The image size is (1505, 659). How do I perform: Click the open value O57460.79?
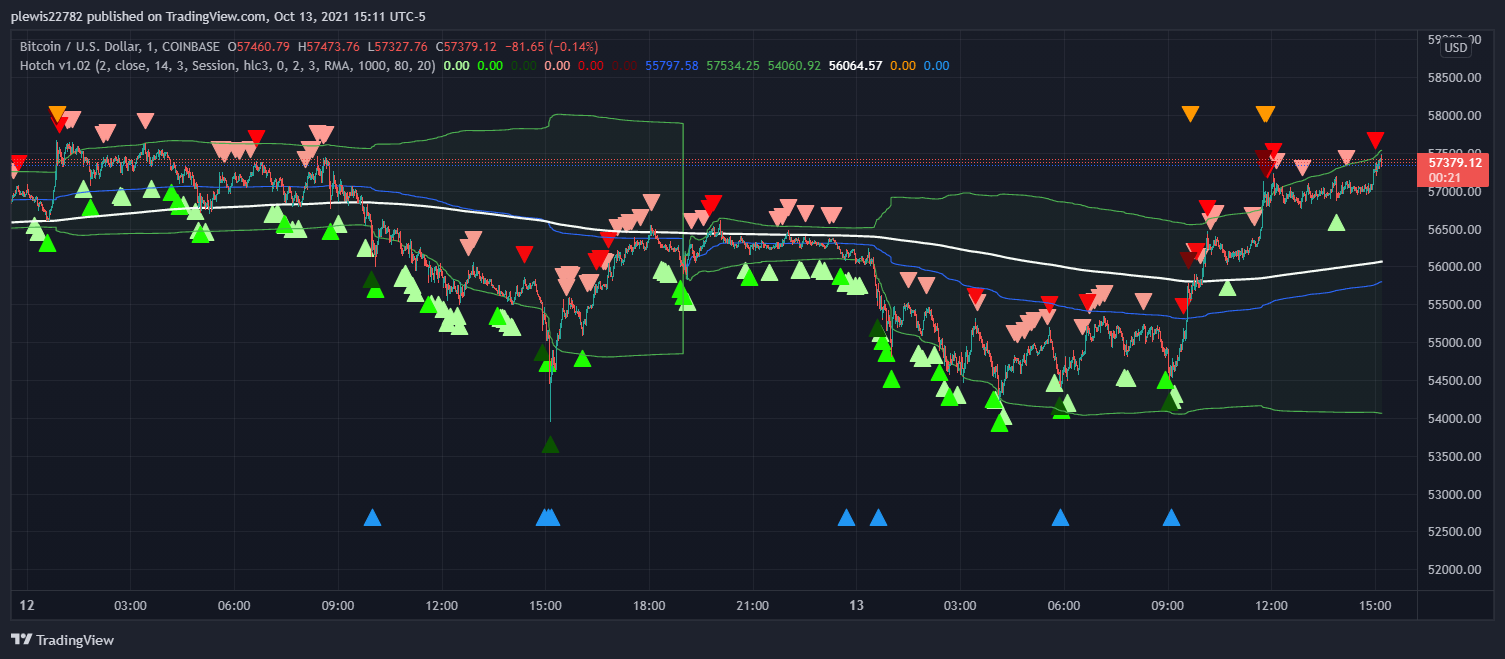coord(259,46)
